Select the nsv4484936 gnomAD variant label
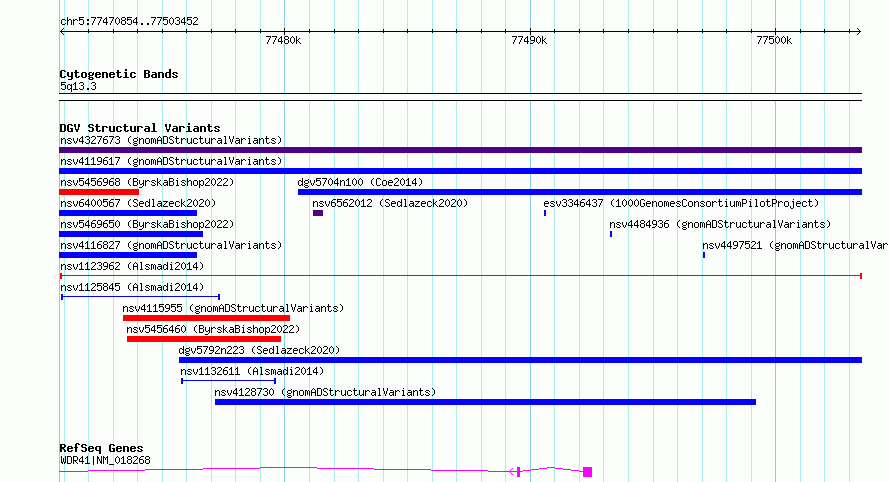890x482 pixels. pos(720,224)
